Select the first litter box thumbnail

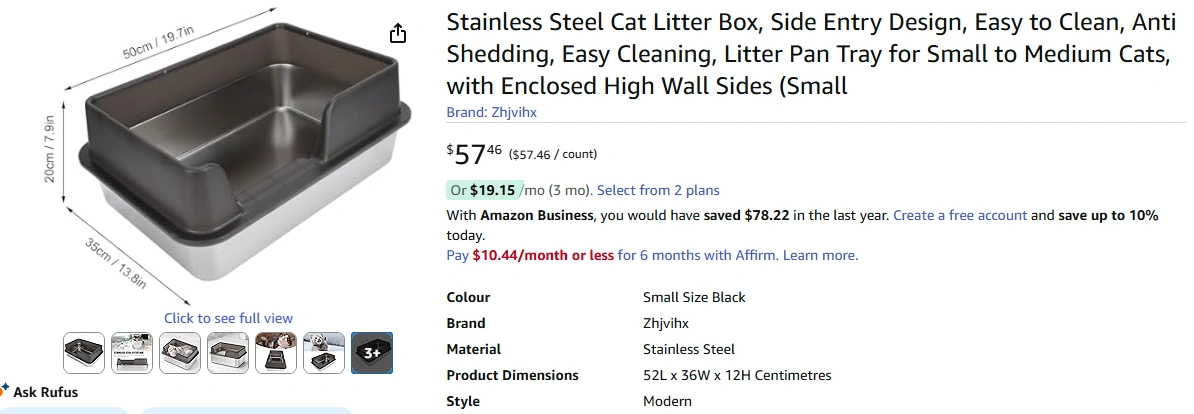[84, 352]
